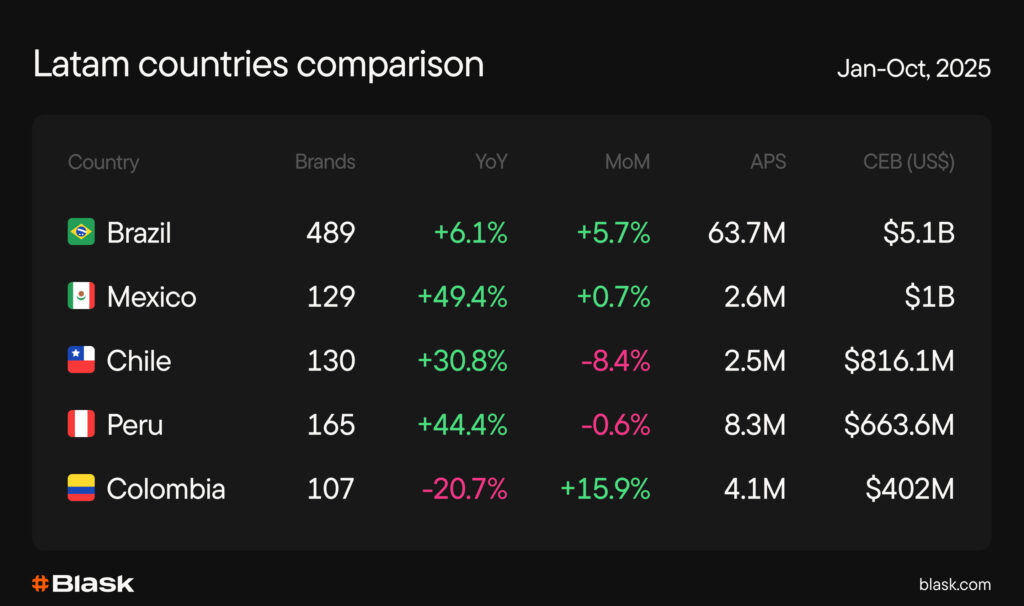Click the YoY column header
Image resolution: width=1024 pixels, height=606 pixels.
[491, 162]
